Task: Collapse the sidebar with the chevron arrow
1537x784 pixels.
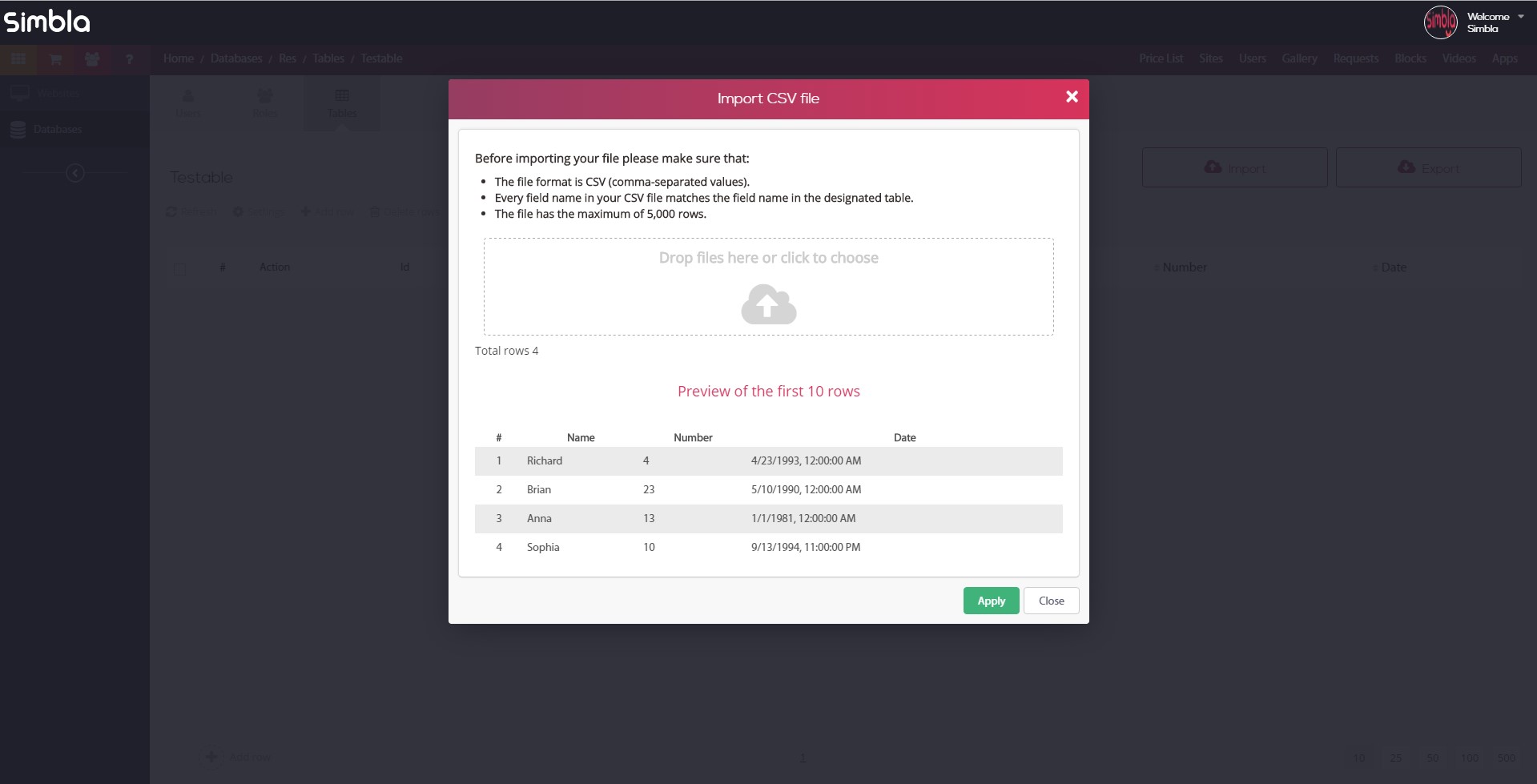Action: 75,173
